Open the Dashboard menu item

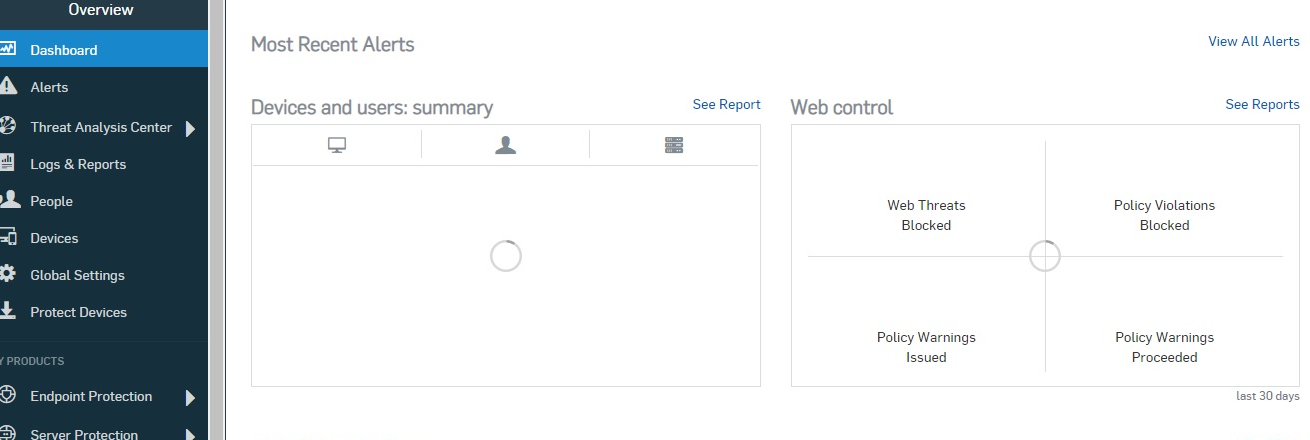[104, 49]
